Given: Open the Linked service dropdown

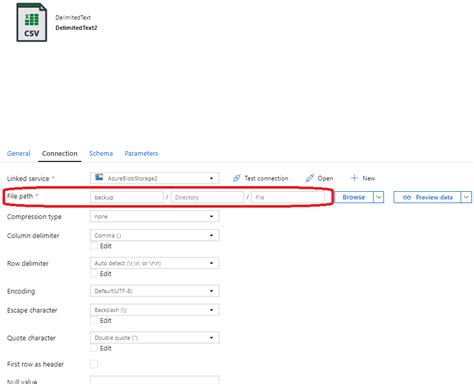Looking at the screenshot, I should click(x=155, y=178).
